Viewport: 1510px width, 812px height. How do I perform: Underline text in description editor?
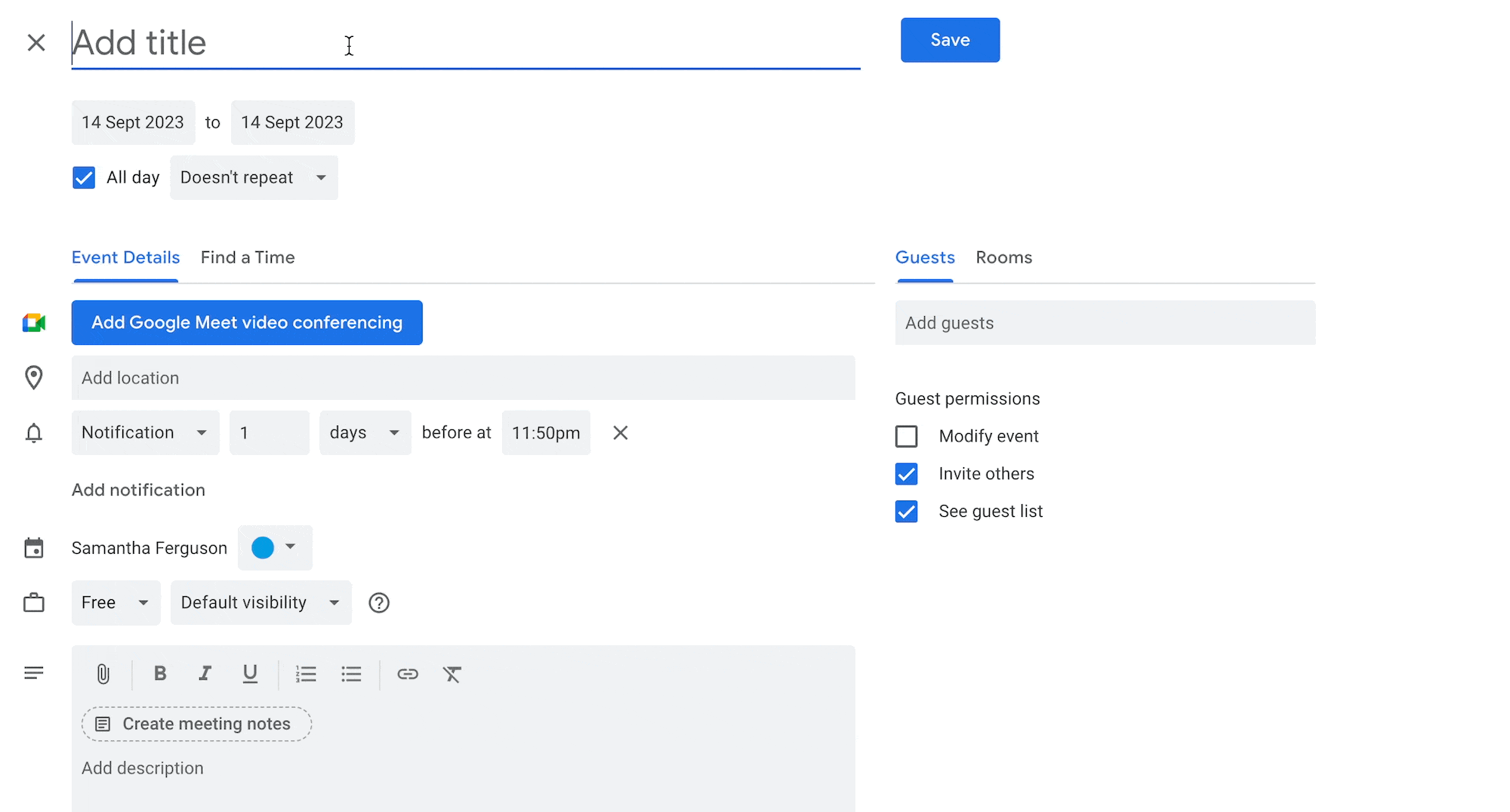click(250, 674)
